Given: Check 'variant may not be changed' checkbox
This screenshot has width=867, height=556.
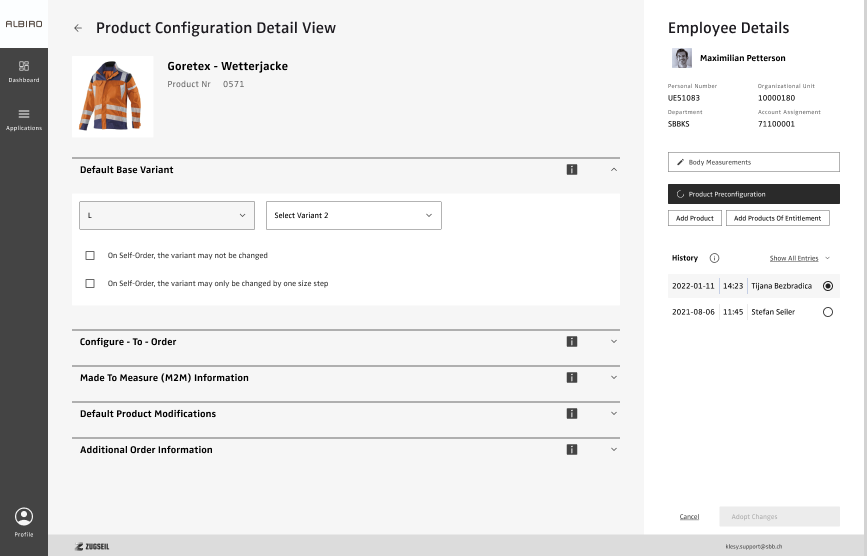Looking at the screenshot, I should [90, 256].
